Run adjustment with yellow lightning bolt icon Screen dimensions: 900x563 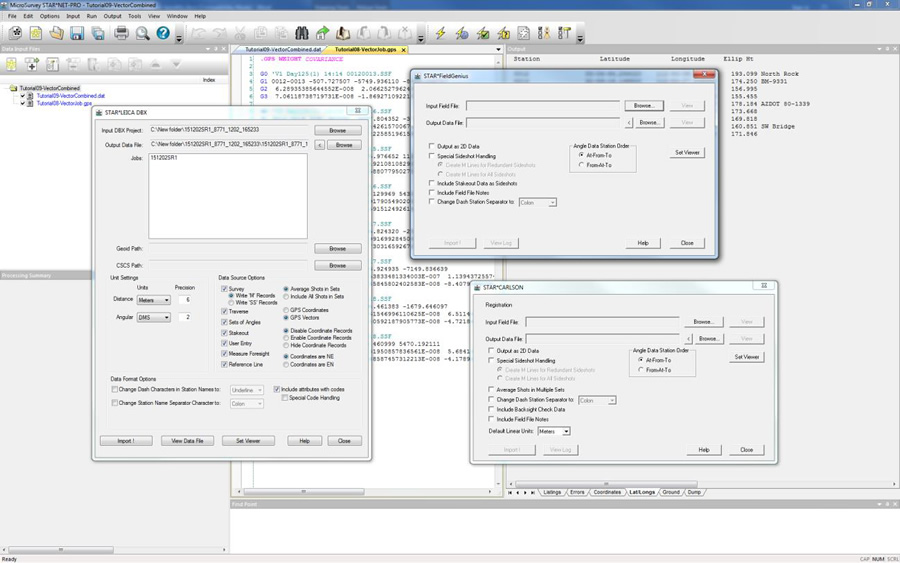click(x=440, y=33)
